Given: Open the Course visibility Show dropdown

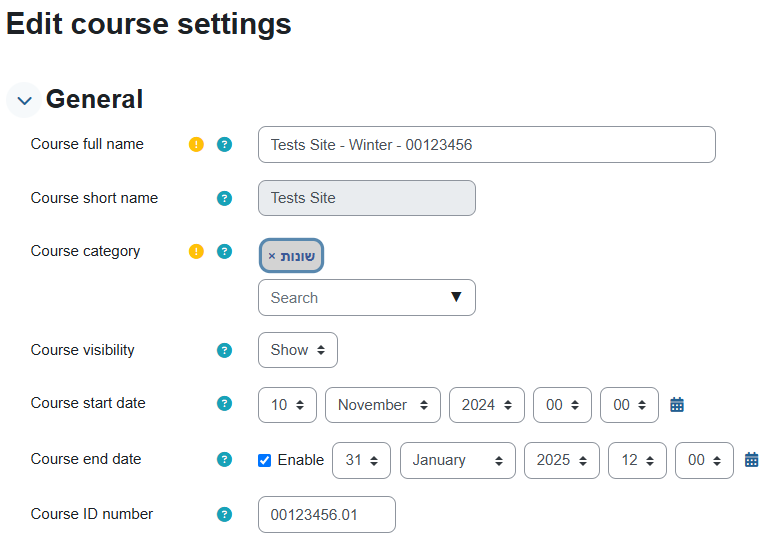Looking at the screenshot, I should coord(297,350).
